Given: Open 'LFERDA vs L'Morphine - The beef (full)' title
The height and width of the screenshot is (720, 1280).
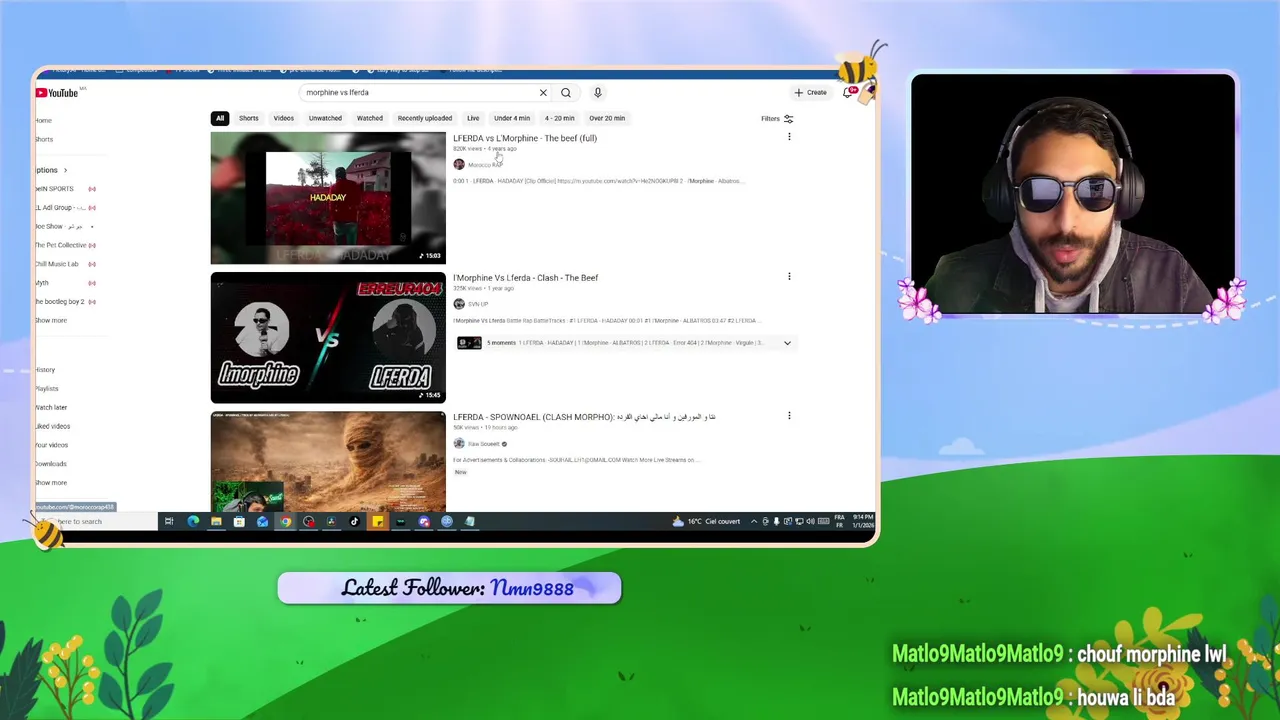Looking at the screenshot, I should point(525,138).
